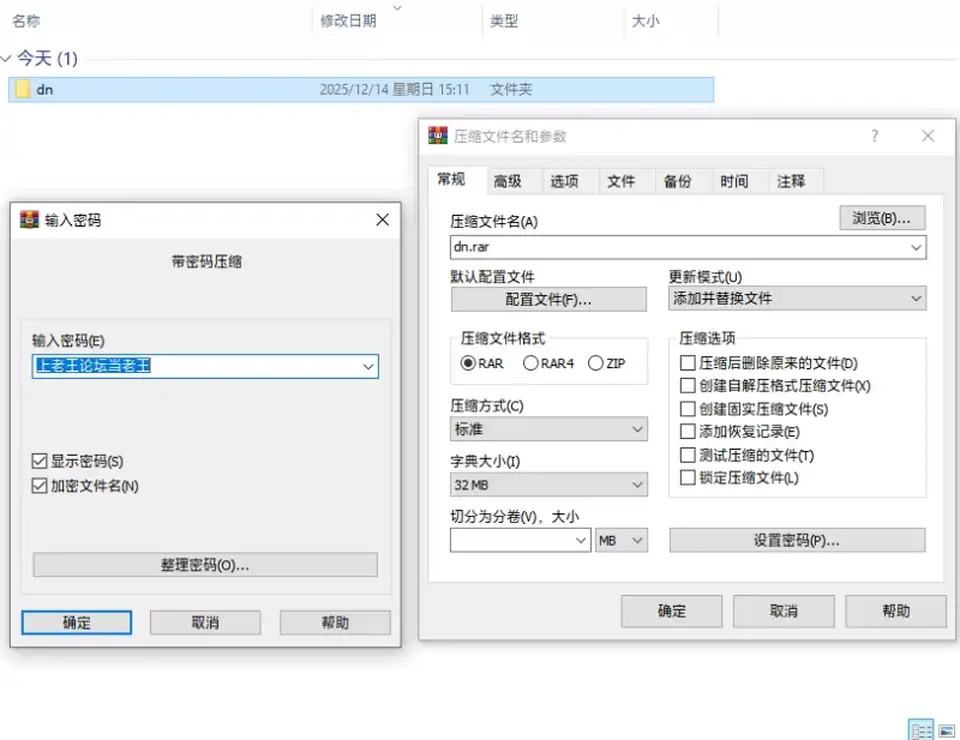Click the 整理密码(O)... button

click(205, 565)
